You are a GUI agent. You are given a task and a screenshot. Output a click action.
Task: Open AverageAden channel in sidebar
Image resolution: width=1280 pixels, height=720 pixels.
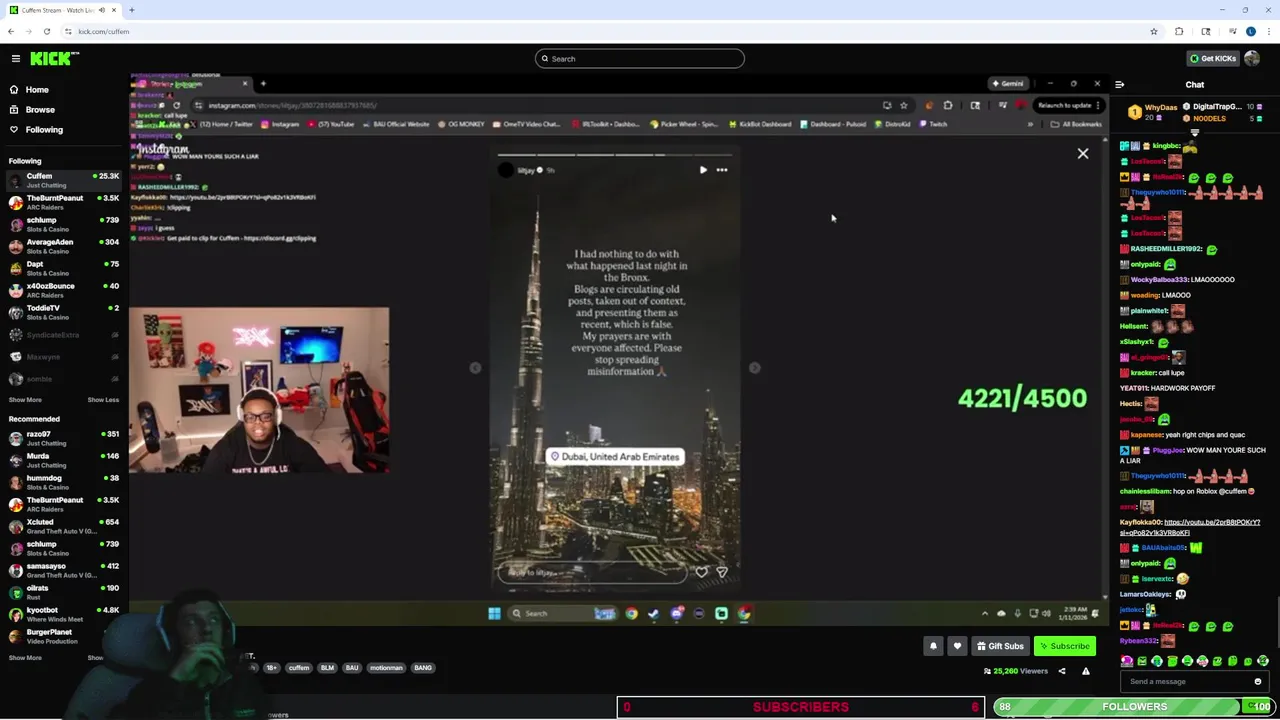[63, 246]
